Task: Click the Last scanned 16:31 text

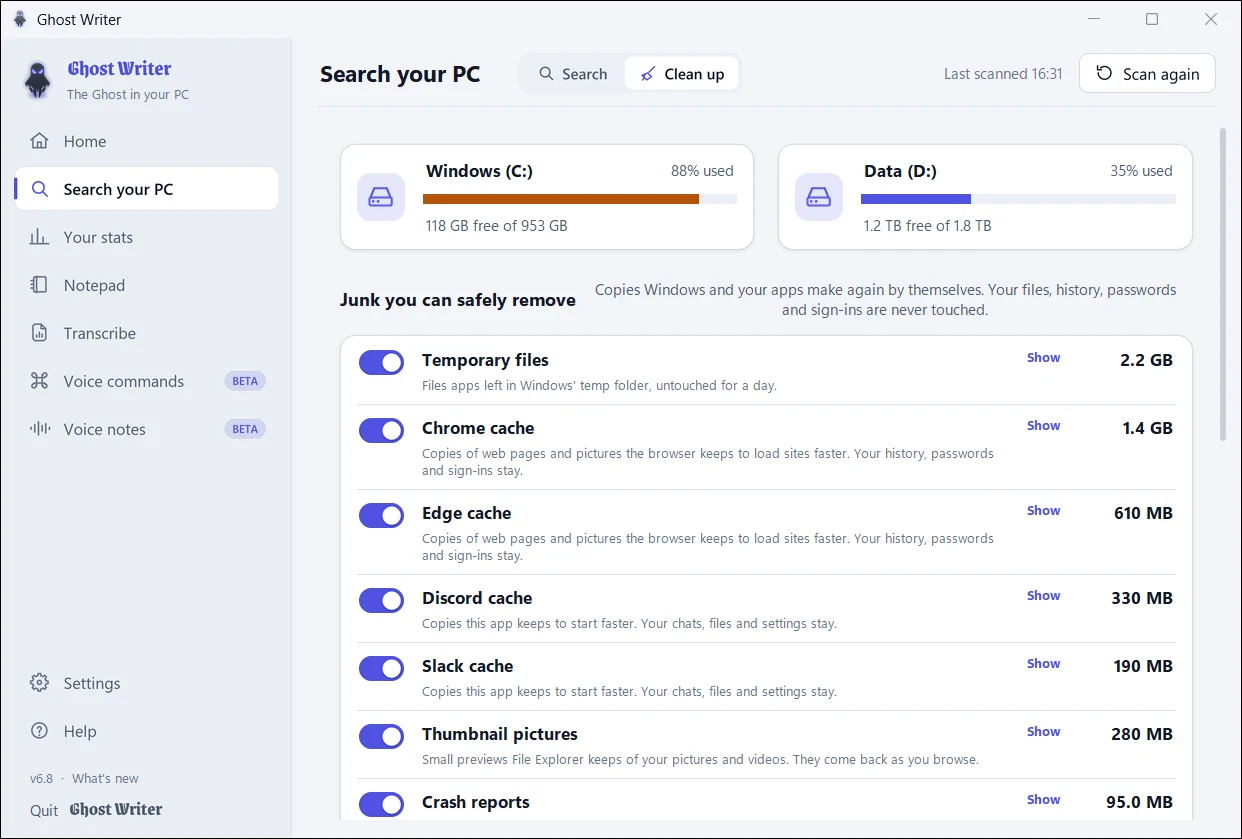Action: [x=1003, y=74]
